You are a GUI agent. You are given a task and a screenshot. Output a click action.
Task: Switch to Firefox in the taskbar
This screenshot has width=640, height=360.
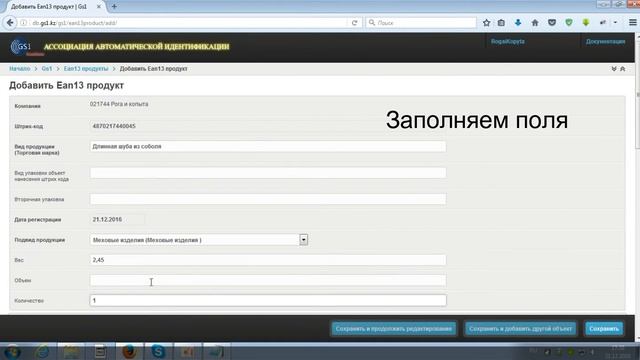click(129, 352)
